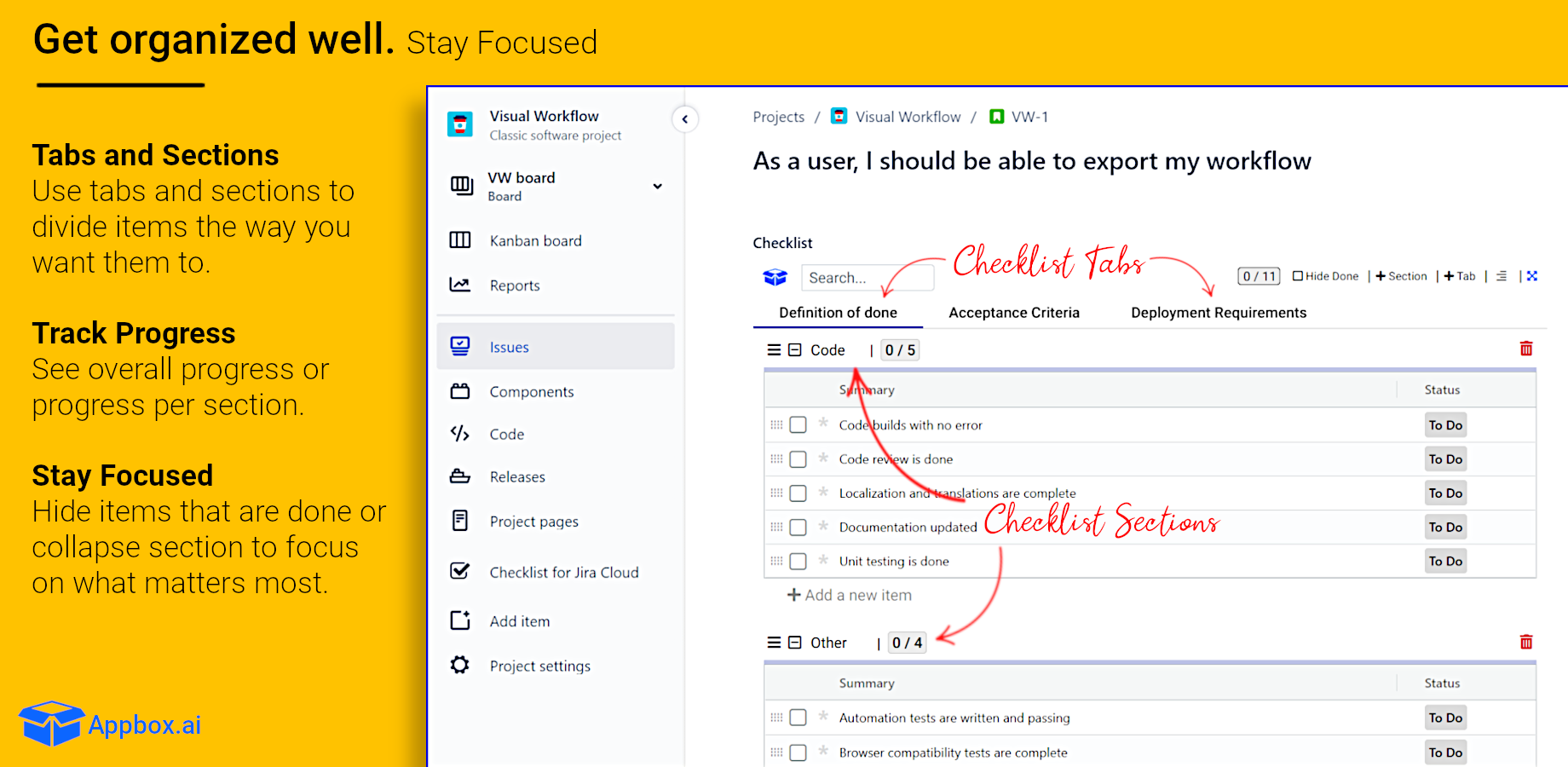Click the Components icon in sidebar
This screenshot has height=767, width=1568.
tap(460, 391)
